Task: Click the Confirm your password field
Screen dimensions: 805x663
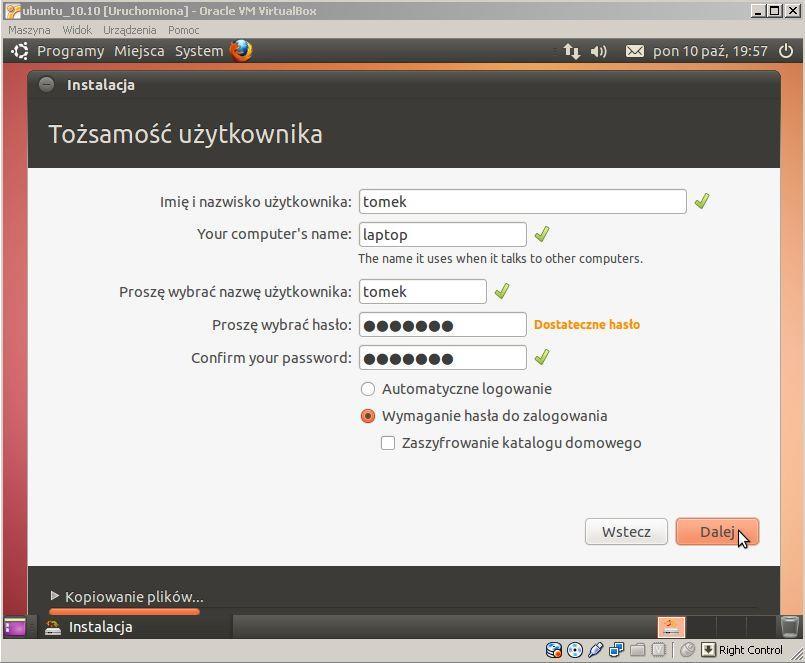Action: click(x=443, y=357)
